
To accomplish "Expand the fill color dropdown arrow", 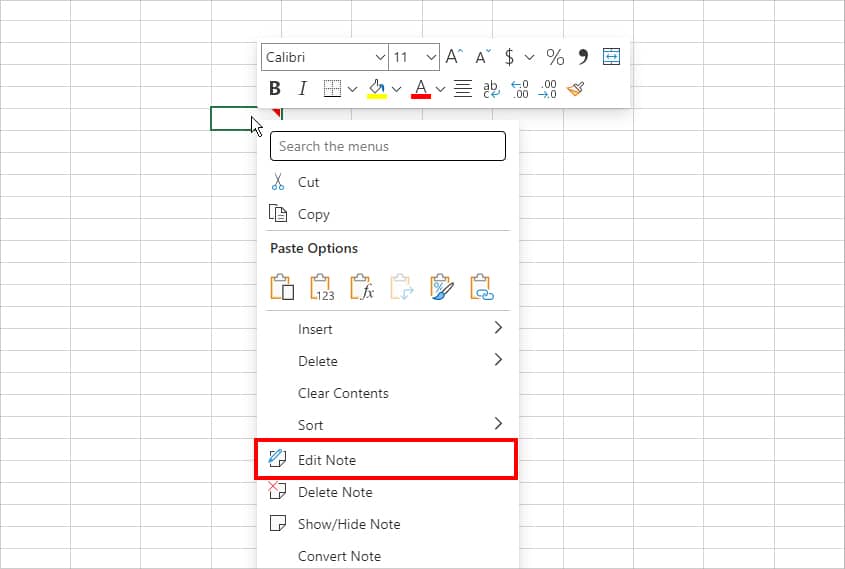I will click(x=397, y=89).
